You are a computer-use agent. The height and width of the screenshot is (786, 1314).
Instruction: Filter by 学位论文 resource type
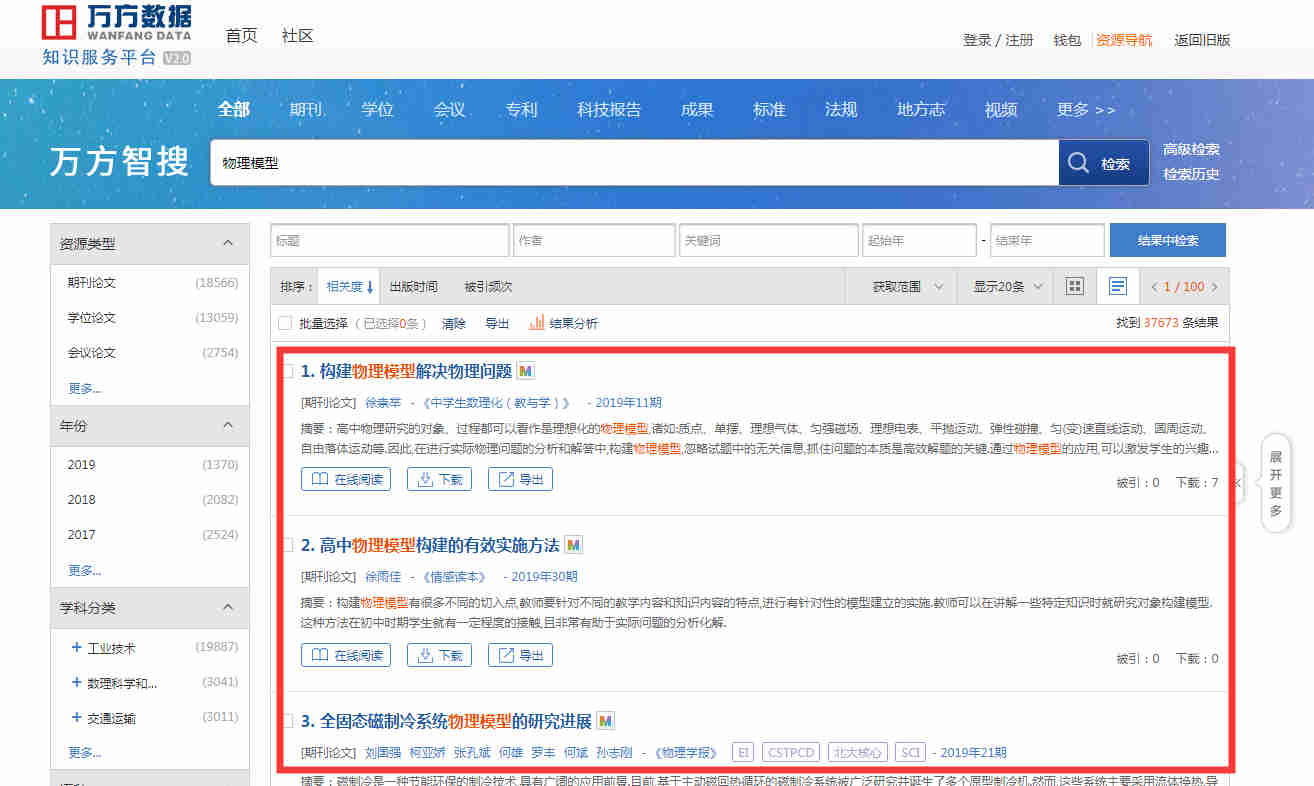tap(92, 318)
